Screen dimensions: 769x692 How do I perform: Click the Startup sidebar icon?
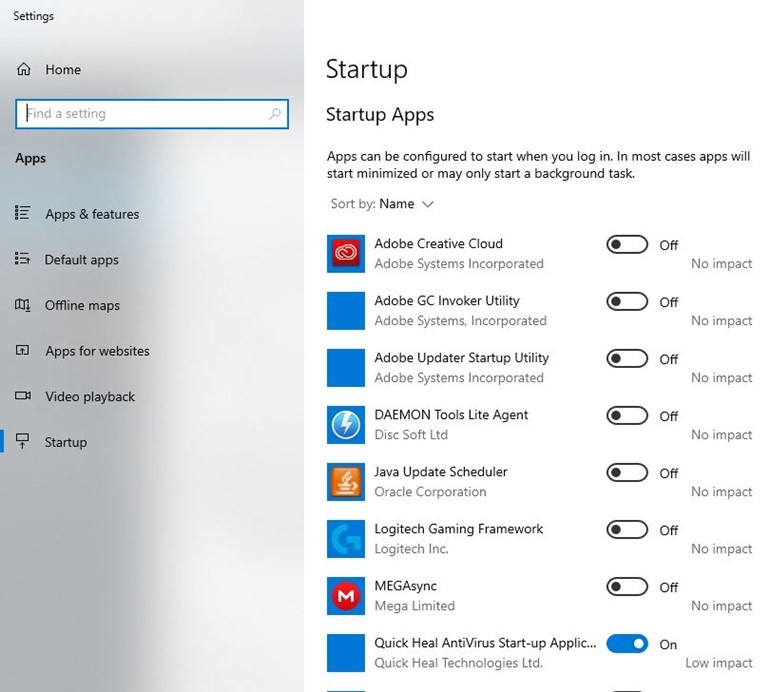tap(23, 441)
